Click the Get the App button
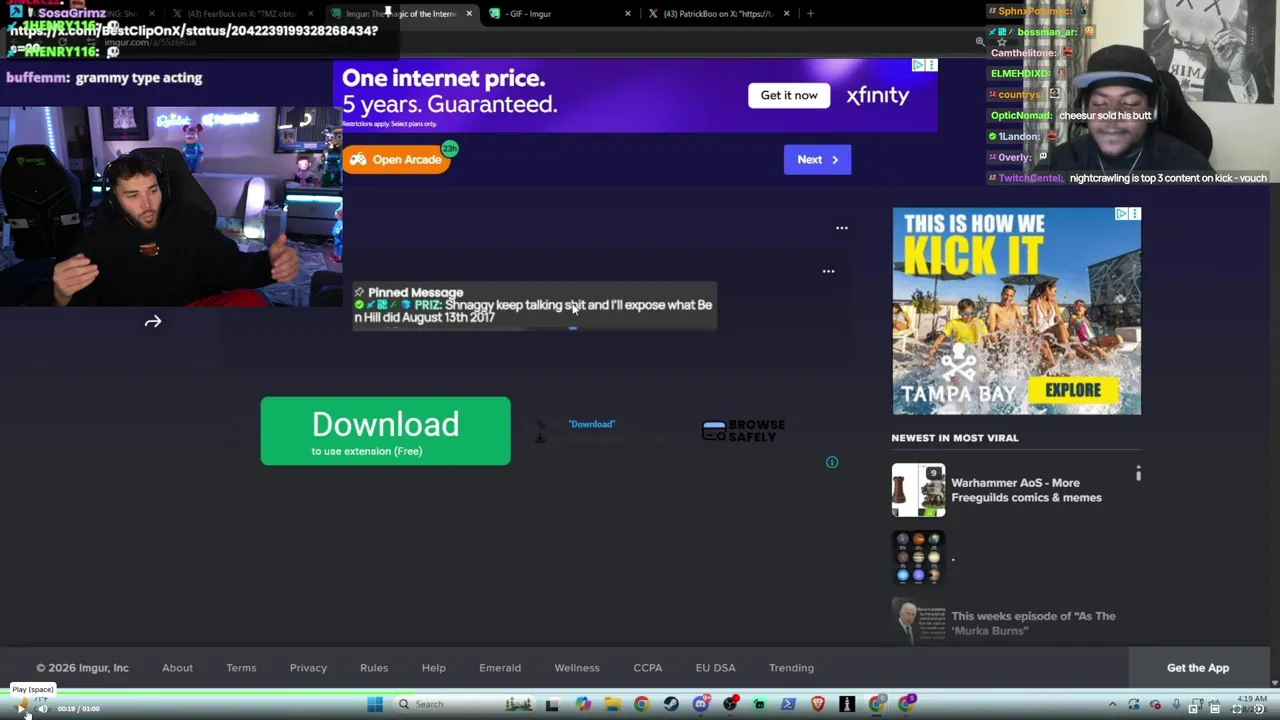Viewport: 1280px width, 720px height. coord(1198,668)
